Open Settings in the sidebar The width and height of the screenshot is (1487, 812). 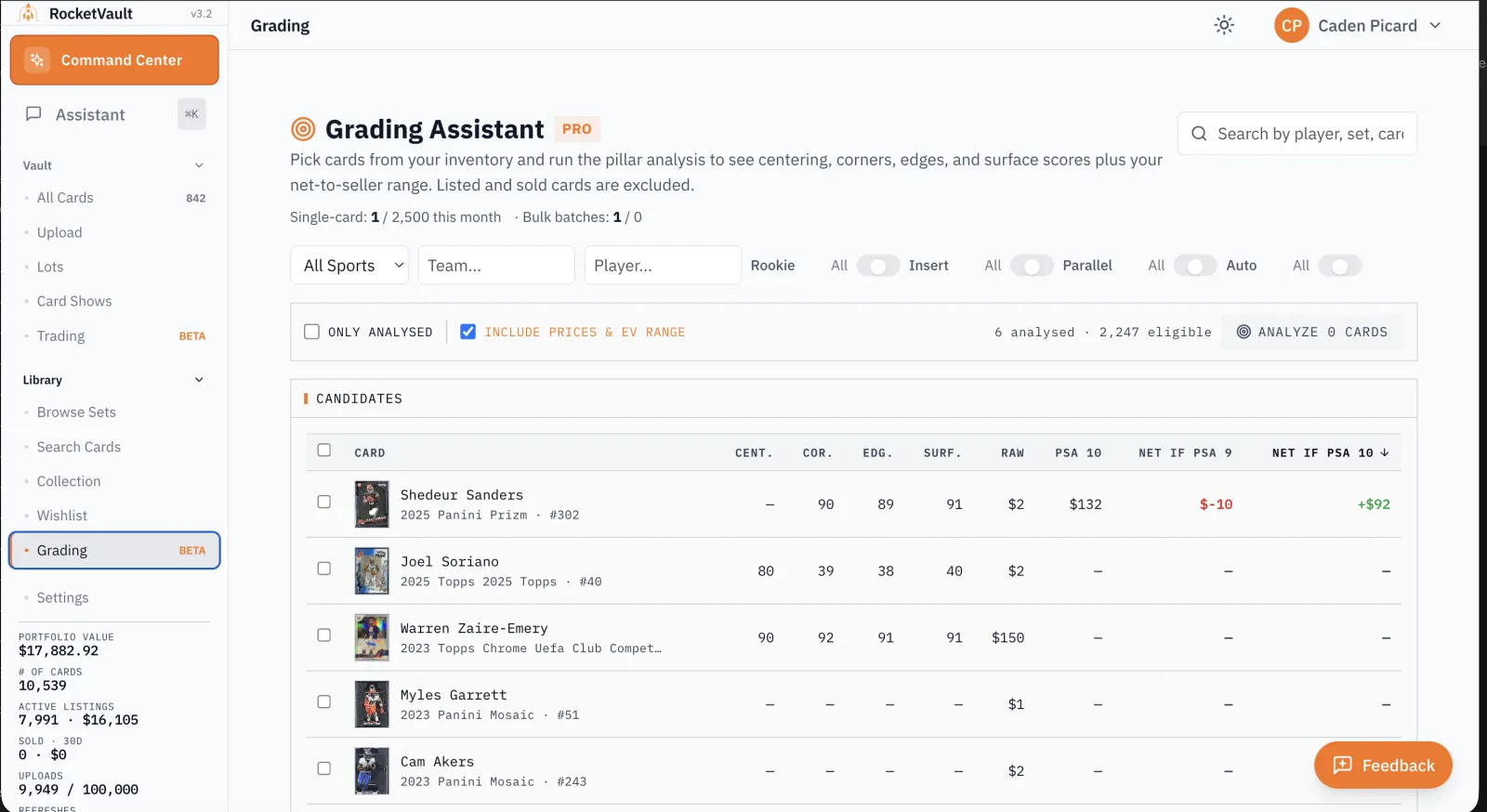114,597
